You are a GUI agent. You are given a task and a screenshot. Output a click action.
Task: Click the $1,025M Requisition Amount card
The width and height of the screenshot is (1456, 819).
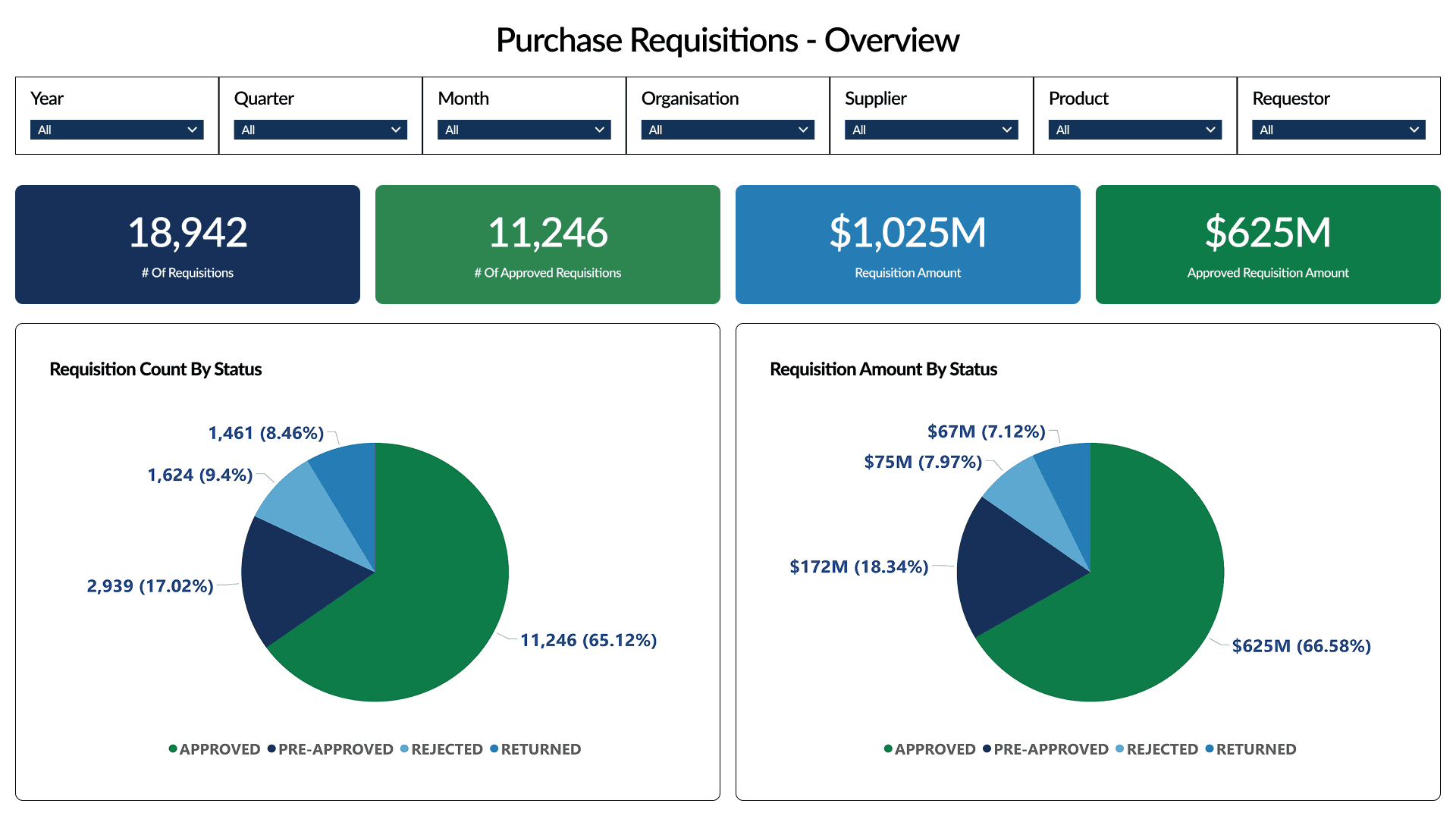click(x=908, y=244)
